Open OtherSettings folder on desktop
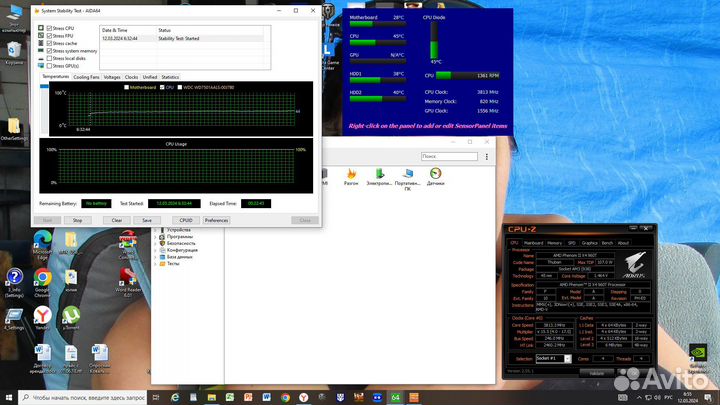 click(14, 129)
